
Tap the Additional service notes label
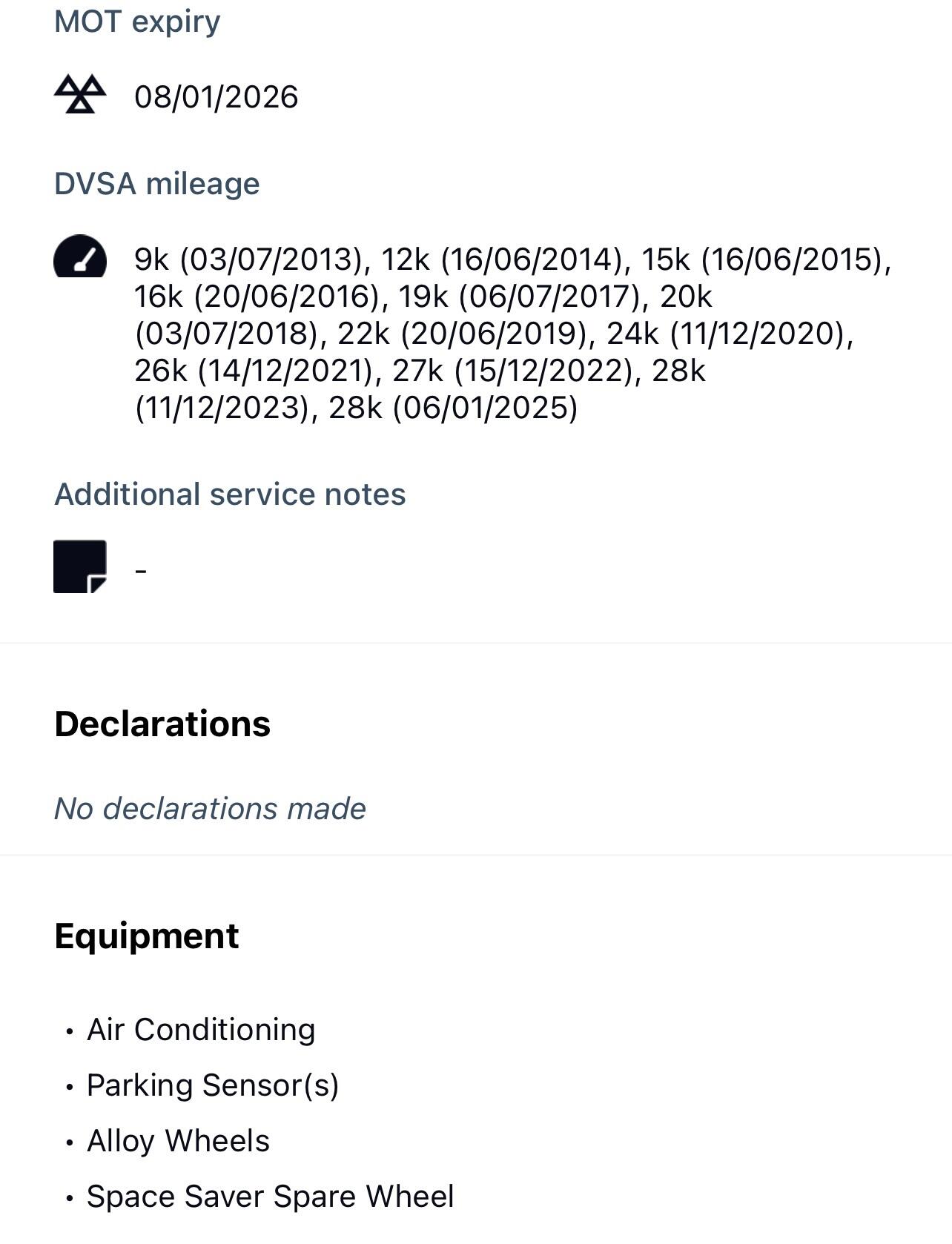click(x=230, y=494)
